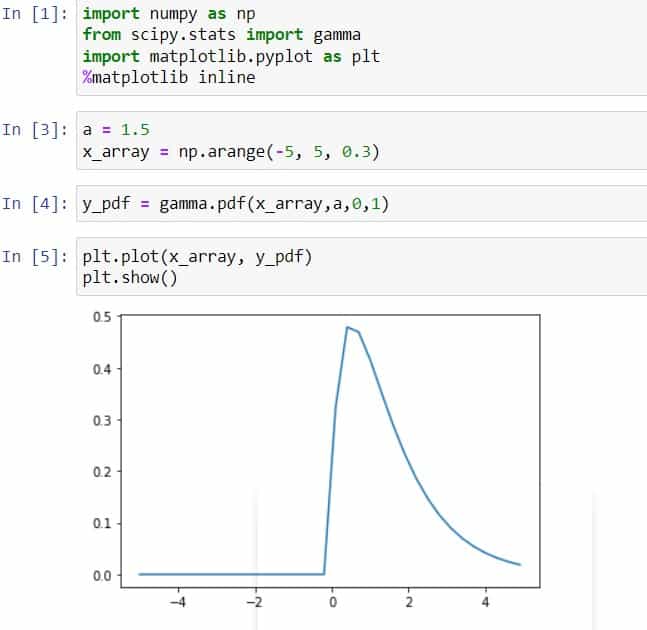Viewport: 647px width, 630px height.
Task: Click the plt.show() line
Action: (x=130, y=278)
